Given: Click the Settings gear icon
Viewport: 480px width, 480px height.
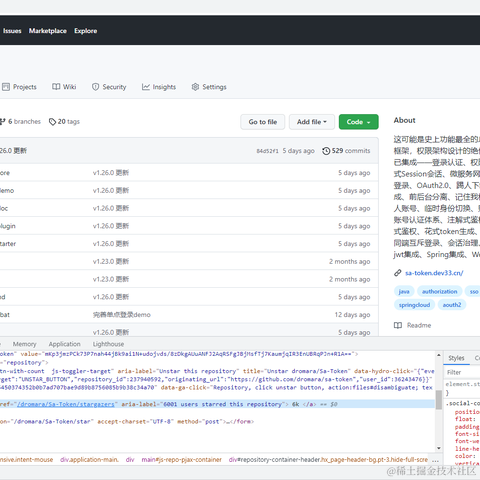Looking at the screenshot, I should point(195,87).
